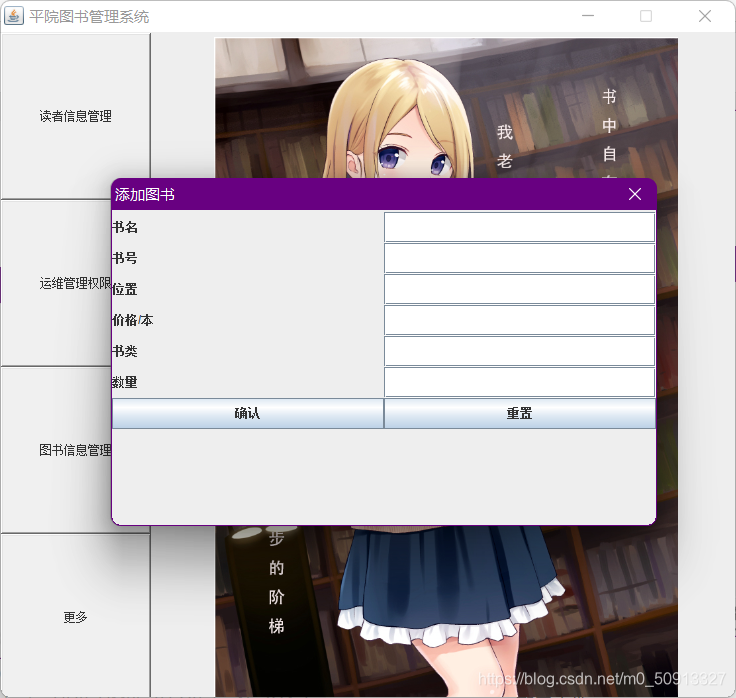Click the 位置 label
The height and width of the screenshot is (698, 736).
coord(125,289)
